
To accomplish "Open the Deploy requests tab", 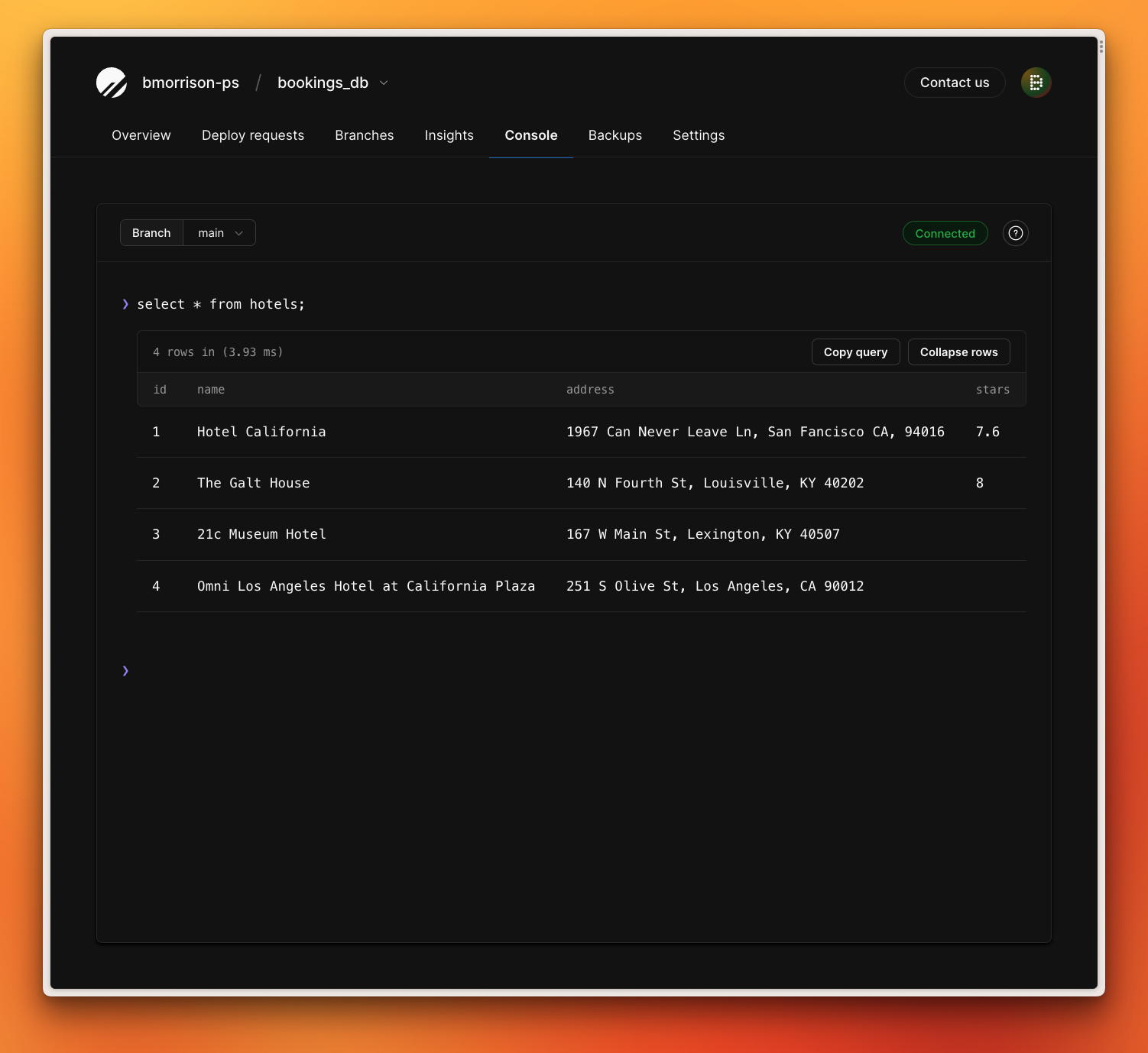I will pos(253,135).
